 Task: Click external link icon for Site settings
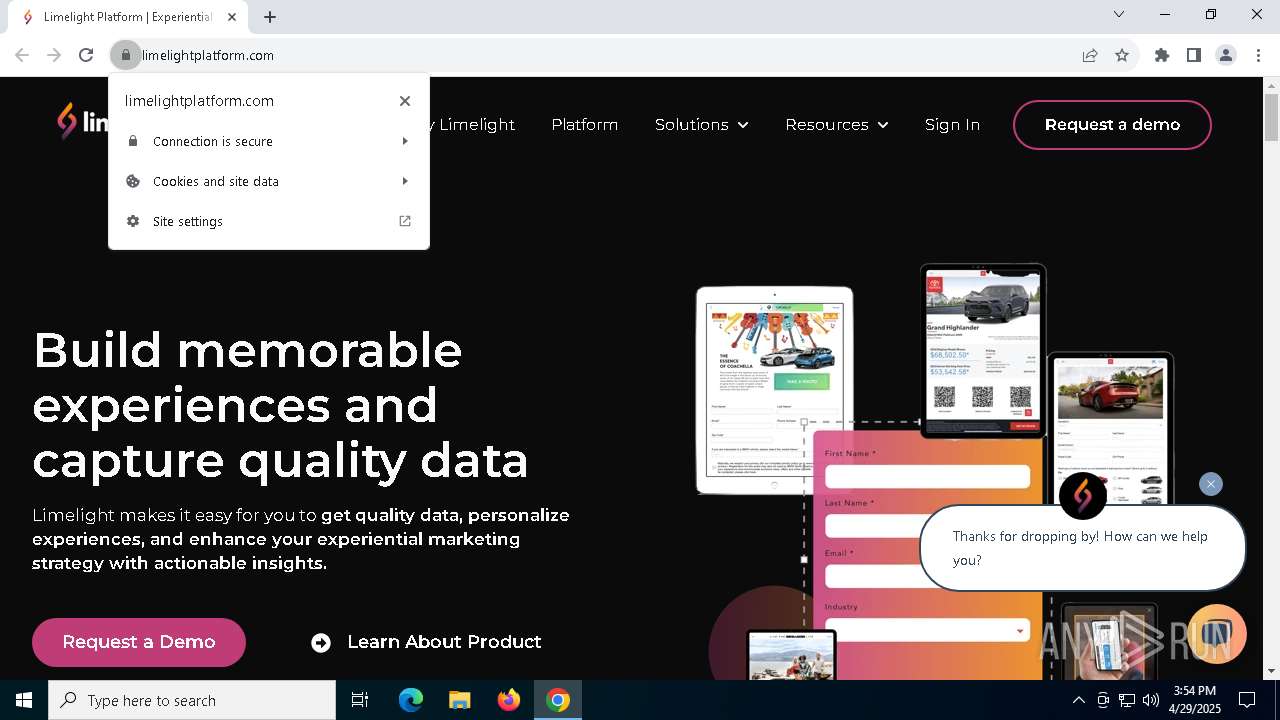(x=405, y=221)
